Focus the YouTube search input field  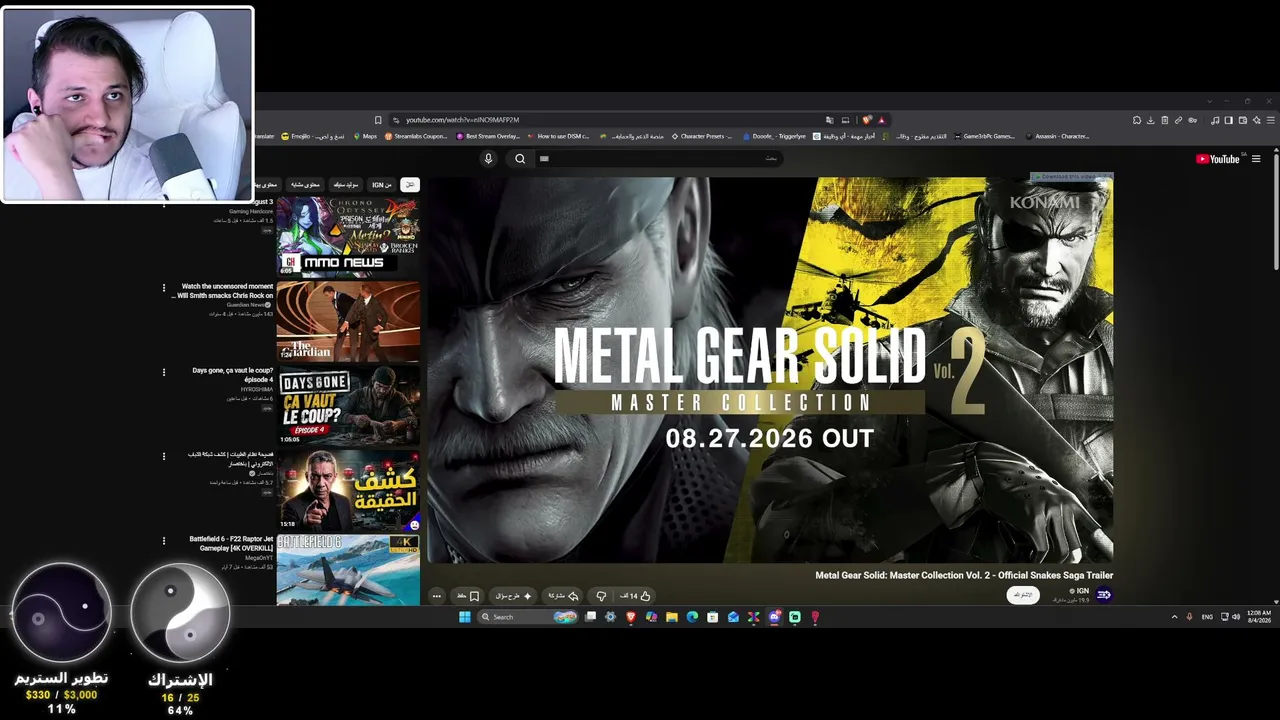click(x=660, y=158)
